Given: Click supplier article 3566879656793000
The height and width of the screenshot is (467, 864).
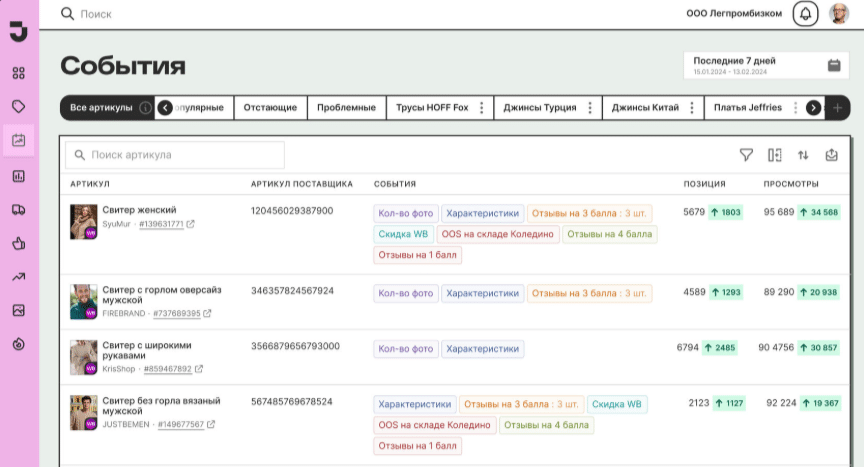Looking at the screenshot, I should pos(295,346).
